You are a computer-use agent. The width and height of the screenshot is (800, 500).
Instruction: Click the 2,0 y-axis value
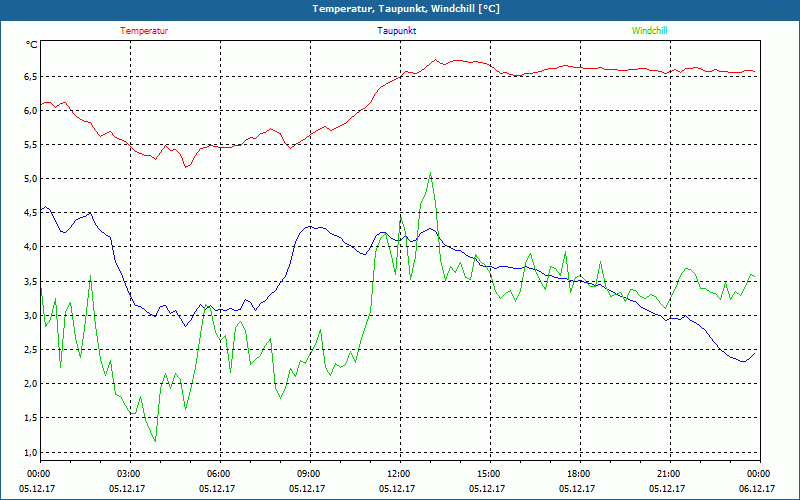[31, 384]
